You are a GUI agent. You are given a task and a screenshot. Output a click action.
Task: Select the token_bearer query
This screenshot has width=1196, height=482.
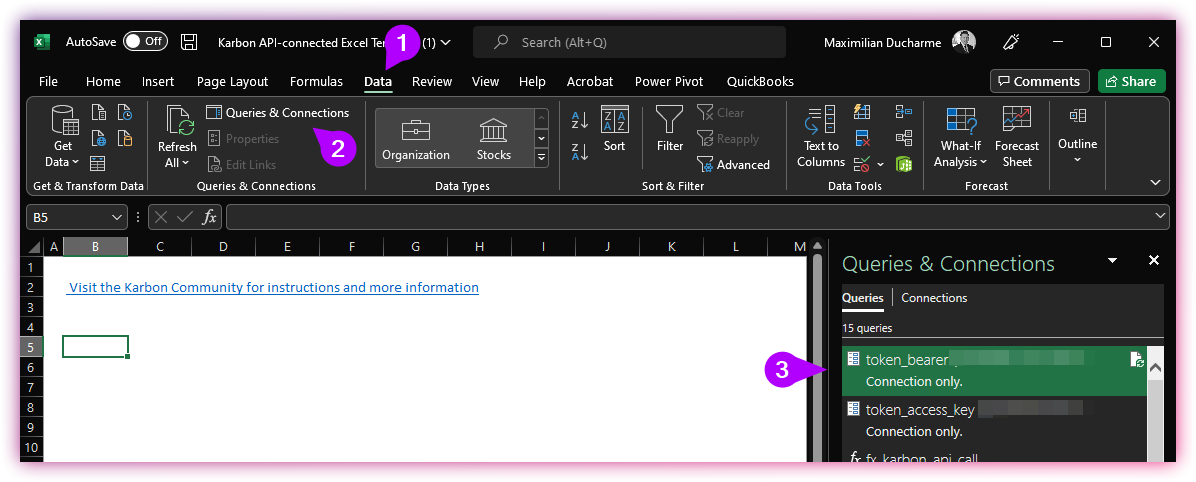coord(994,371)
